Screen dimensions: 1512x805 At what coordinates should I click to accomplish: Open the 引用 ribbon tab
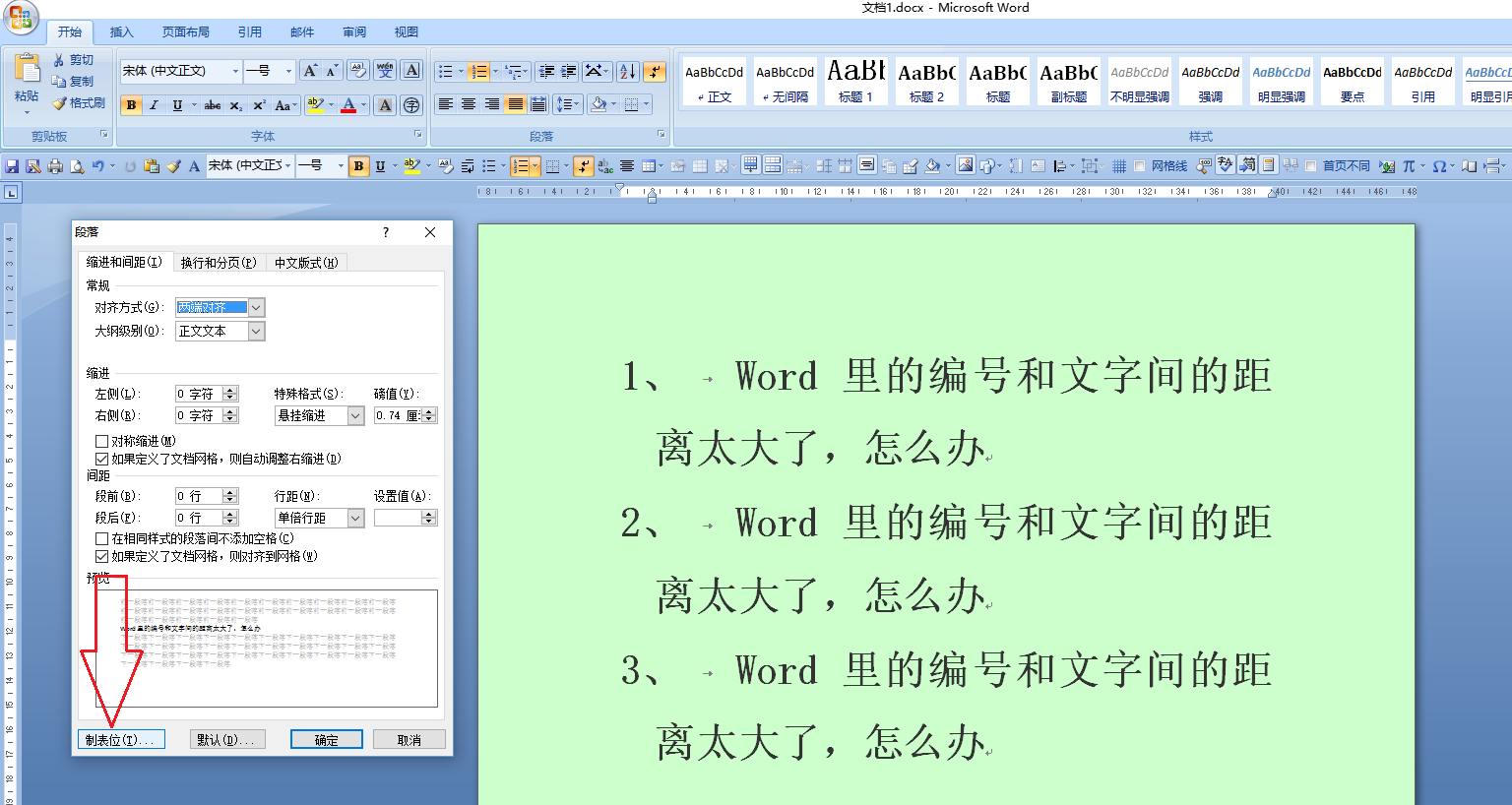point(250,32)
